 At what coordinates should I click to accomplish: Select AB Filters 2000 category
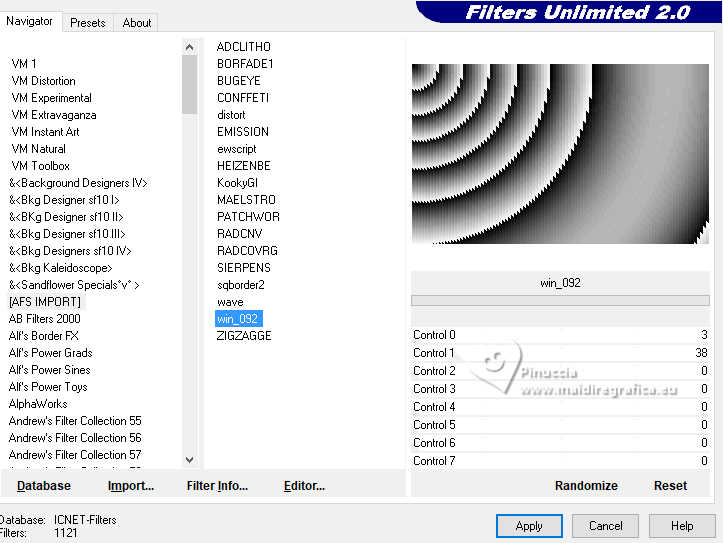click(x=44, y=319)
